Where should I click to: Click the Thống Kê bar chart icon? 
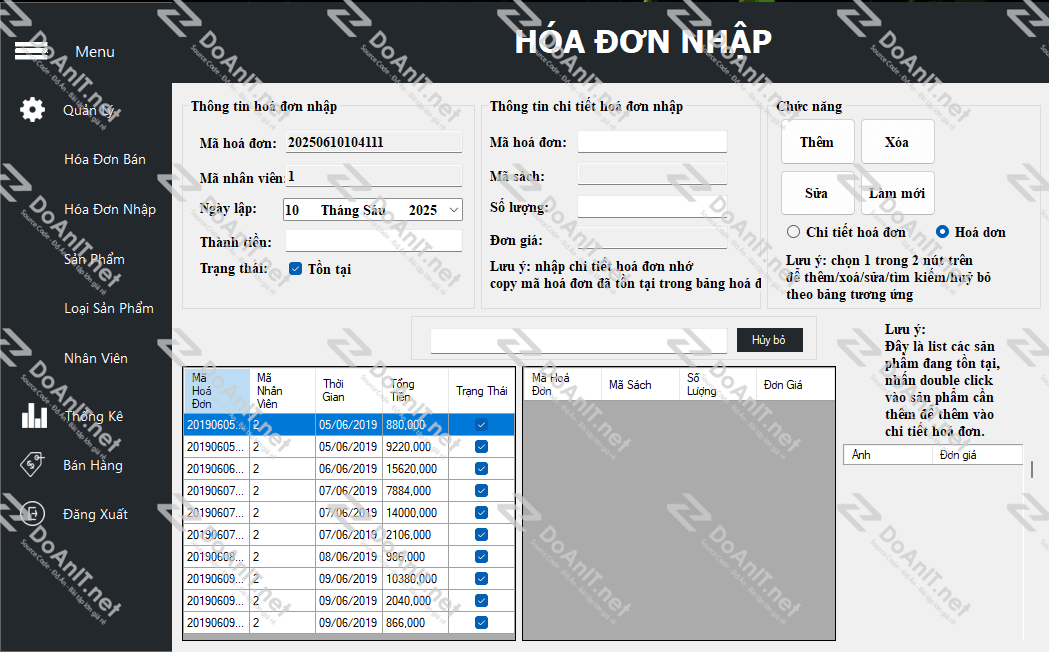click(x=34, y=415)
